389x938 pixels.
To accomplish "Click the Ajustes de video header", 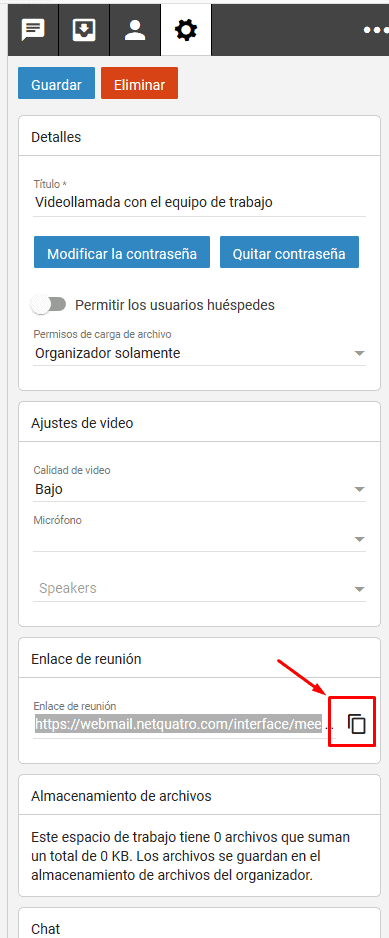I will point(199,423).
